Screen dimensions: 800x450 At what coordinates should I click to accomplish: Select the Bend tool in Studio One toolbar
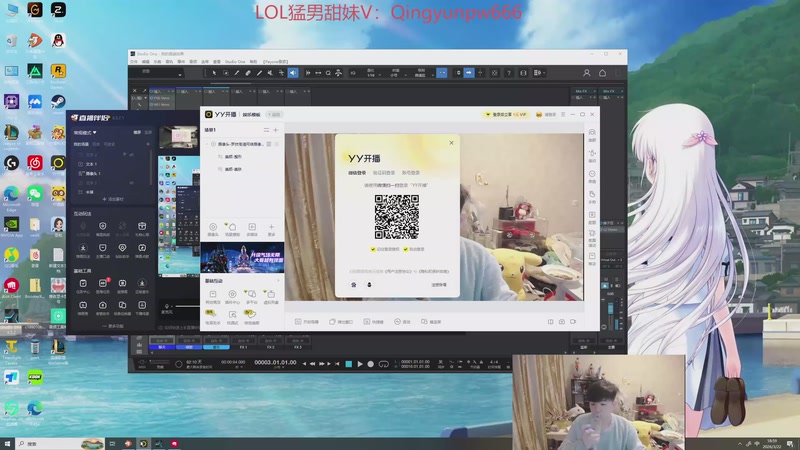281,73
